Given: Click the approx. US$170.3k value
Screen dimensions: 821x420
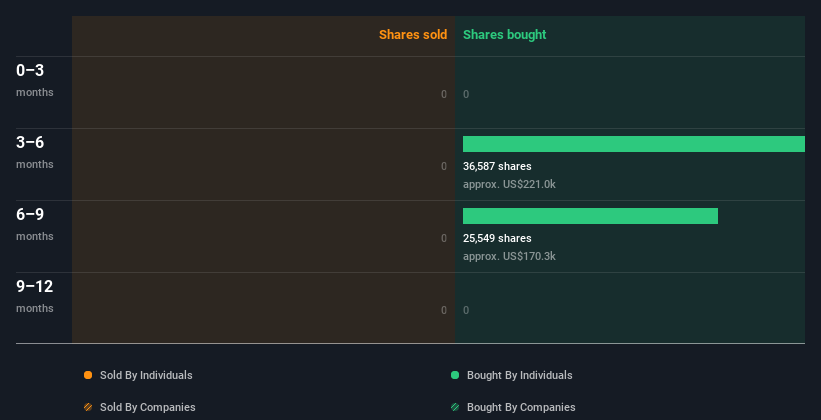Looking at the screenshot, I should coord(509,256).
